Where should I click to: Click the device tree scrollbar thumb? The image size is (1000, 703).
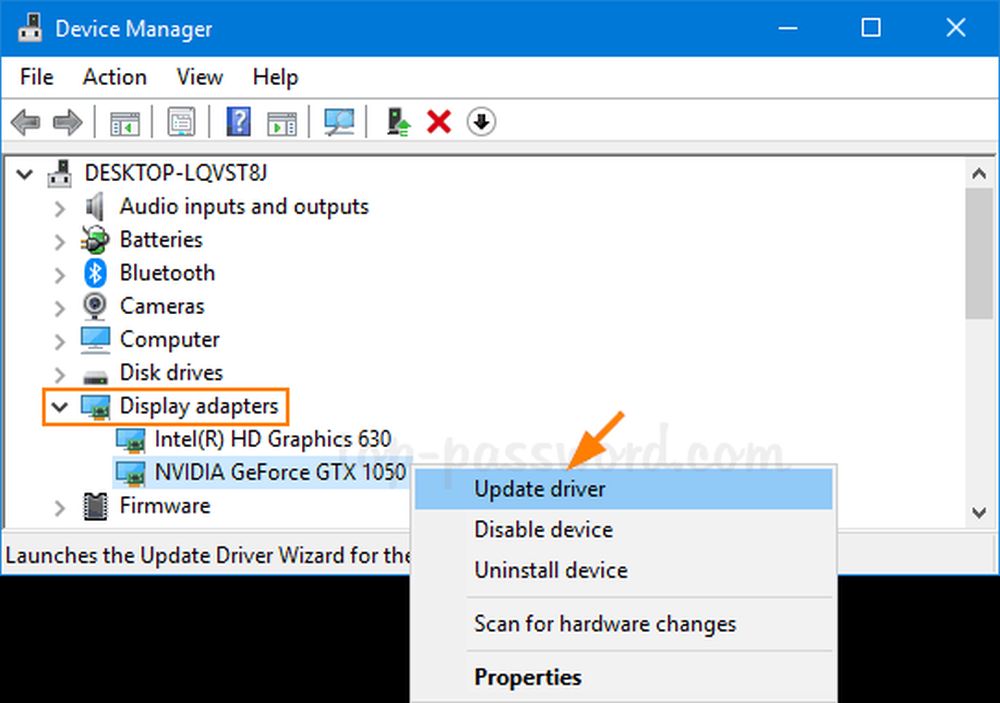pos(979,253)
